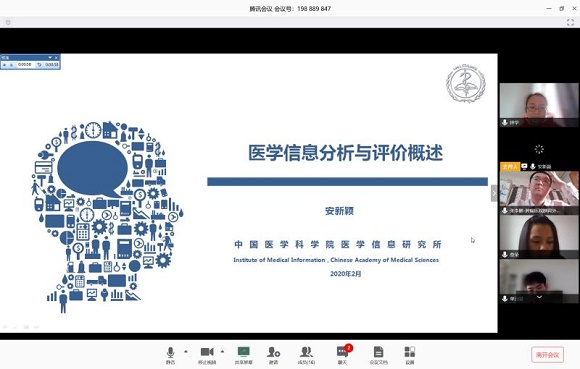Open dropdown arrow on recording widget title
The image size is (580, 369).
click(x=50, y=58)
